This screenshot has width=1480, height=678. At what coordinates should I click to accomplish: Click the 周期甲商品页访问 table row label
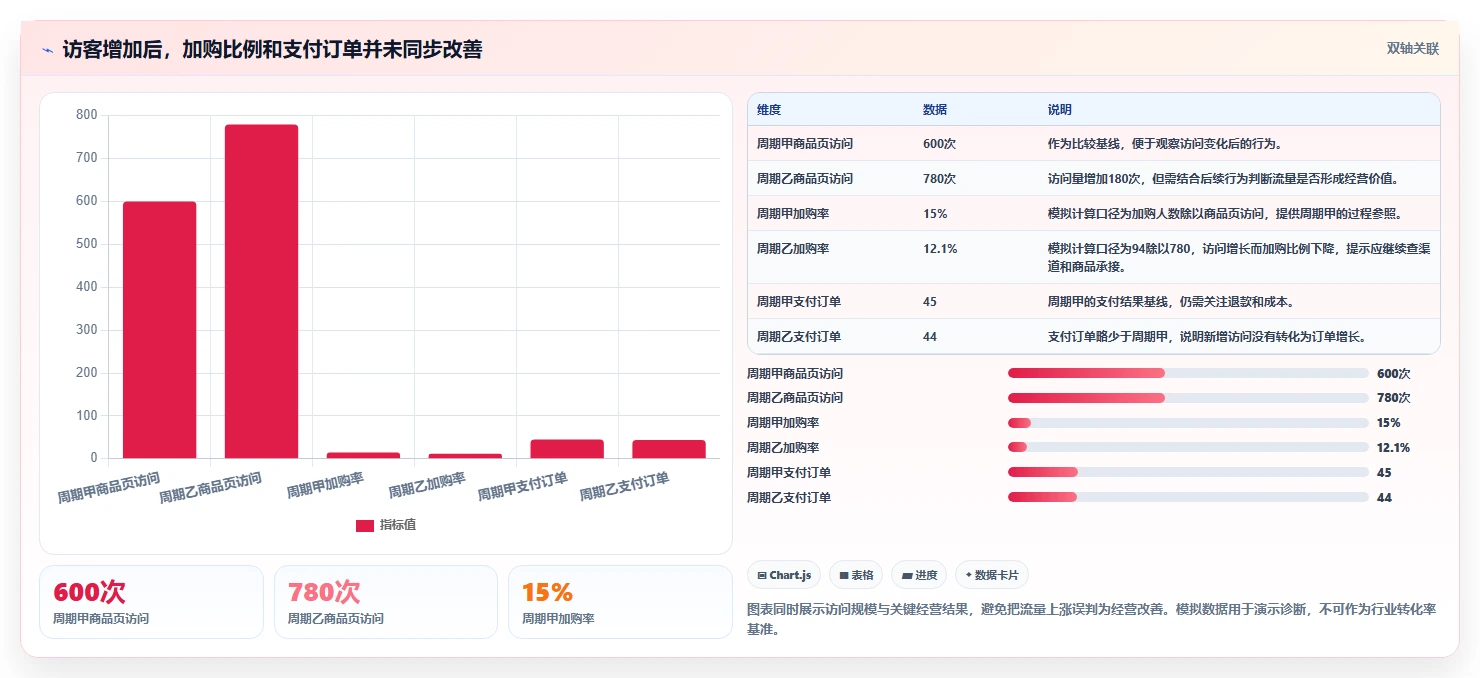805,144
